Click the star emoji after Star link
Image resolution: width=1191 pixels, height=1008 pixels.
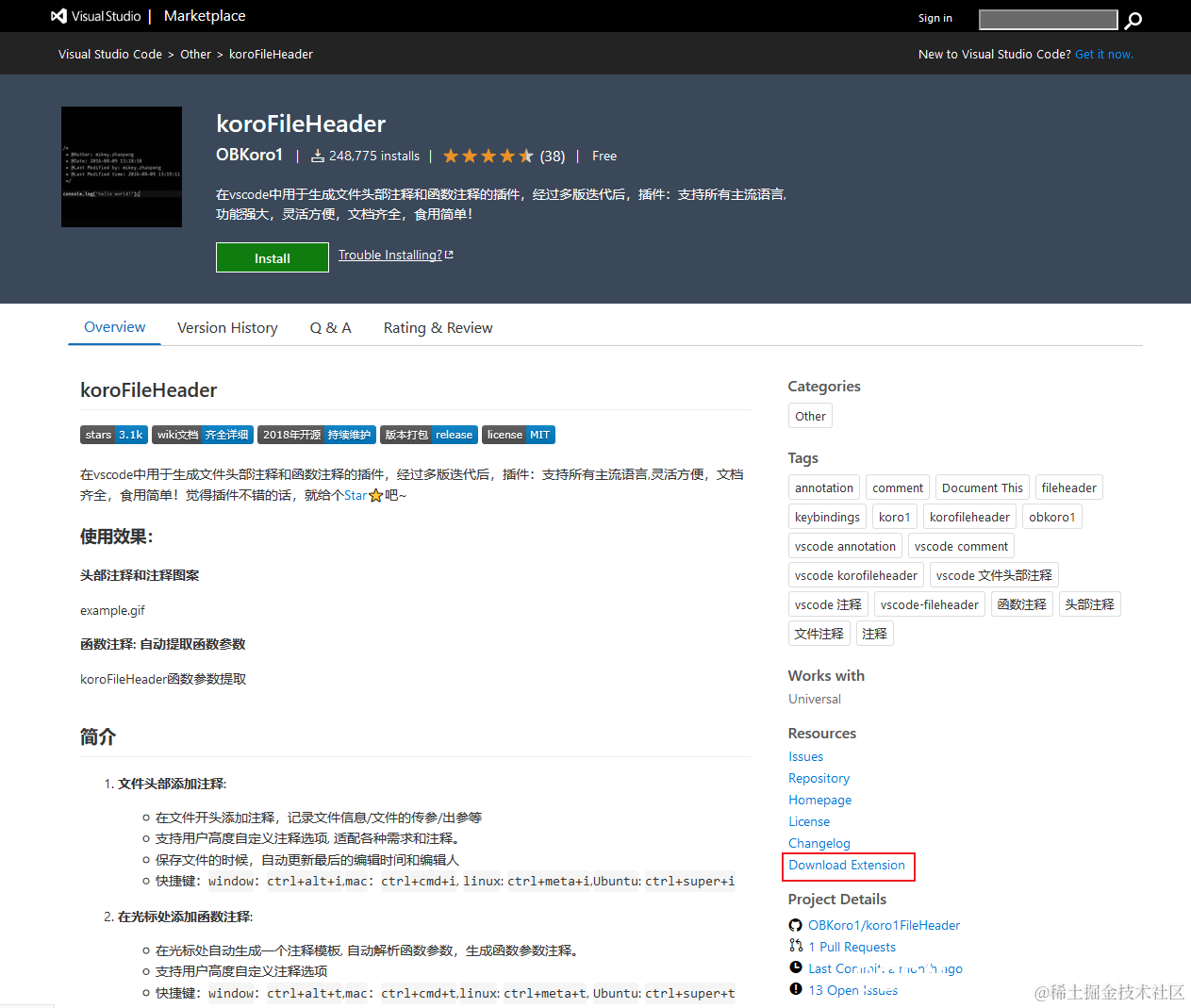[x=375, y=495]
